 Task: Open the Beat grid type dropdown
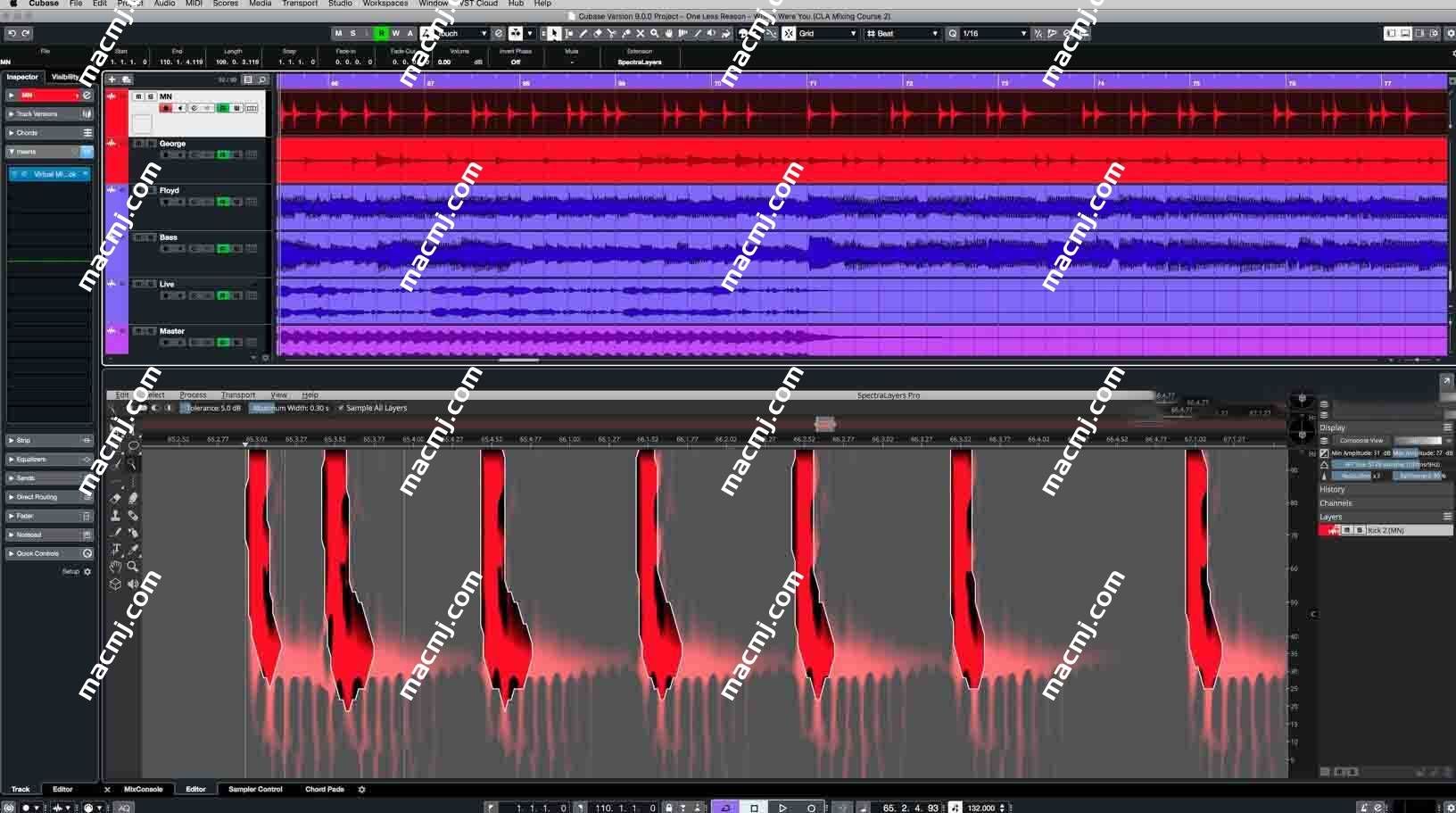[x=903, y=33]
